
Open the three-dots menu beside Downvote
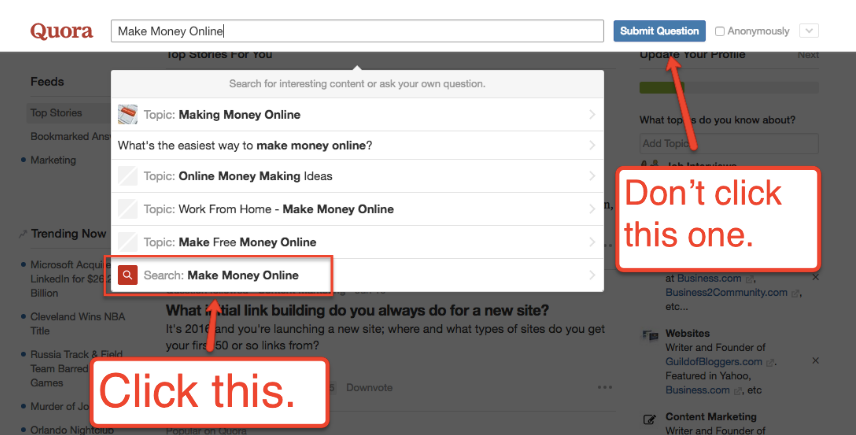(604, 388)
